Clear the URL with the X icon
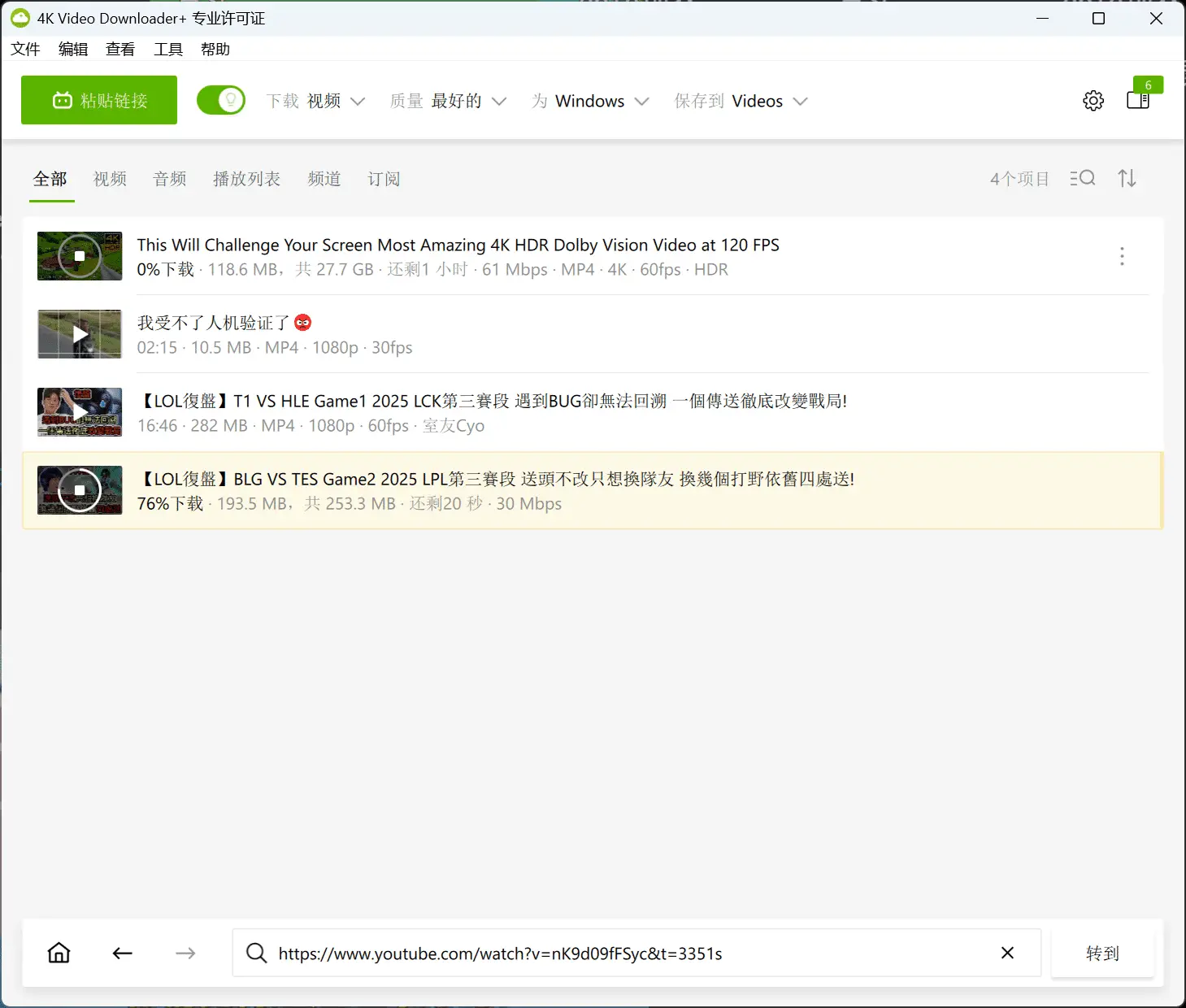Viewport: 1186px width, 1008px height. click(1007, 953)
